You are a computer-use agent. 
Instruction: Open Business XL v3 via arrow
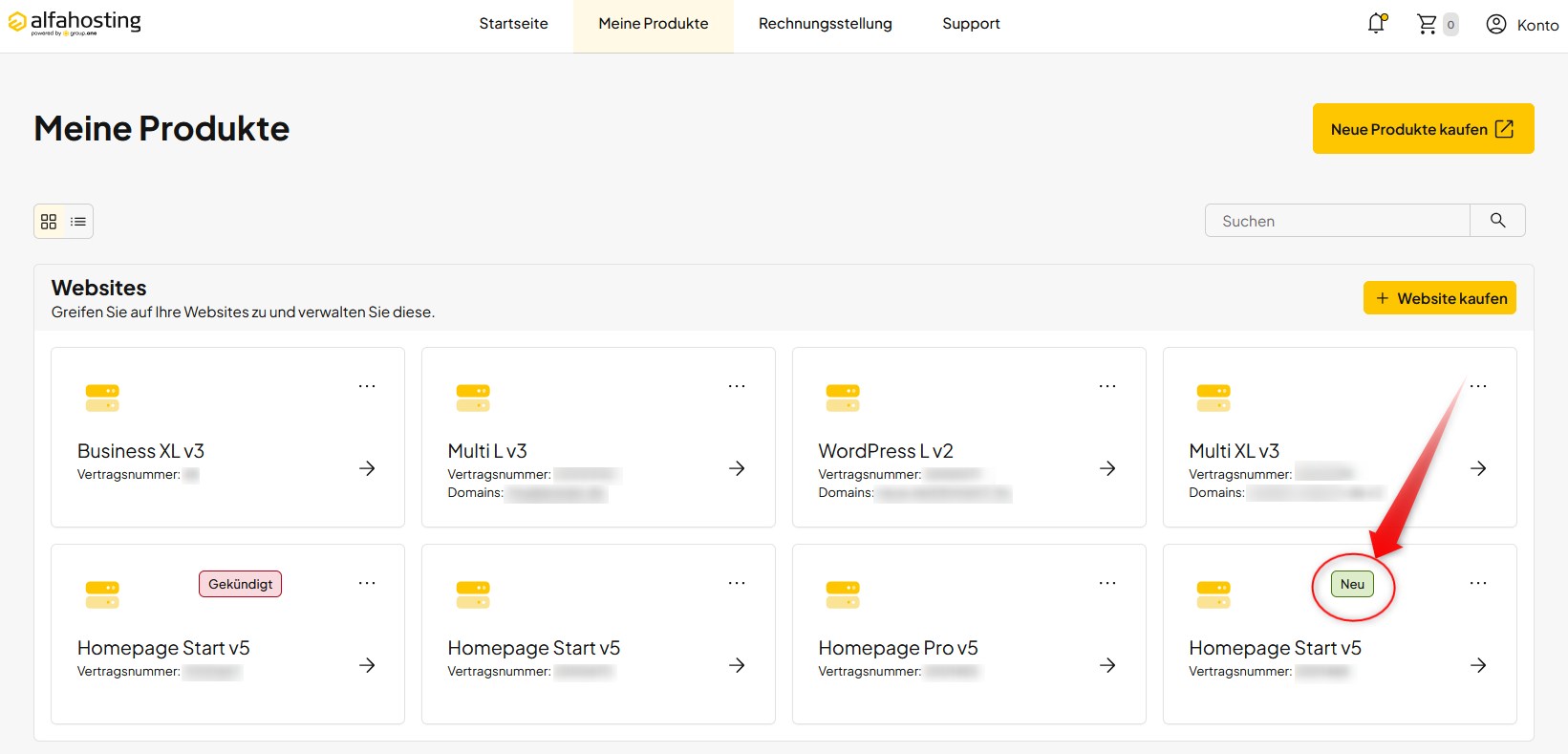point(367,468)
